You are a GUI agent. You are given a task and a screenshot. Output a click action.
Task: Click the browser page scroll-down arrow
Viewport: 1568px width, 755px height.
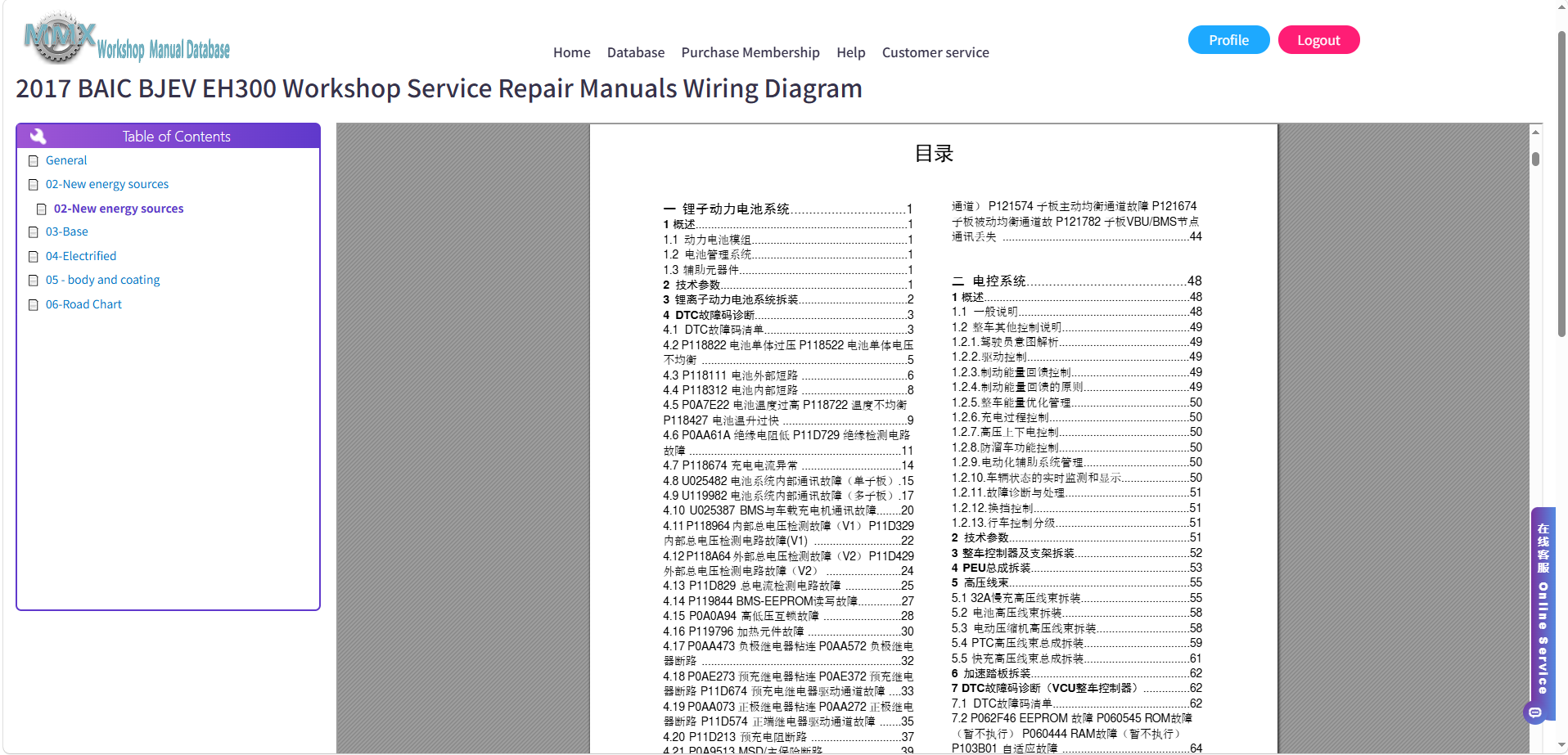1561,746
